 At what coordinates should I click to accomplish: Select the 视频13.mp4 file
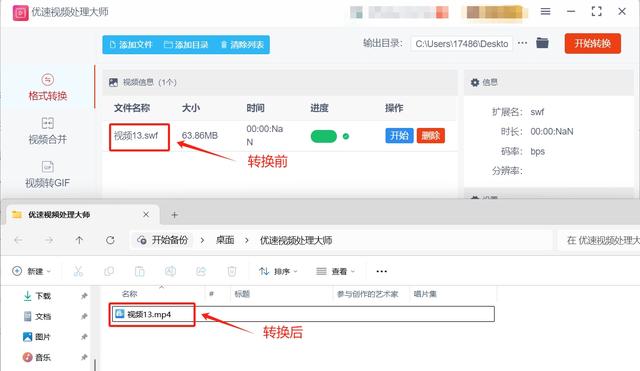point(303,314)
